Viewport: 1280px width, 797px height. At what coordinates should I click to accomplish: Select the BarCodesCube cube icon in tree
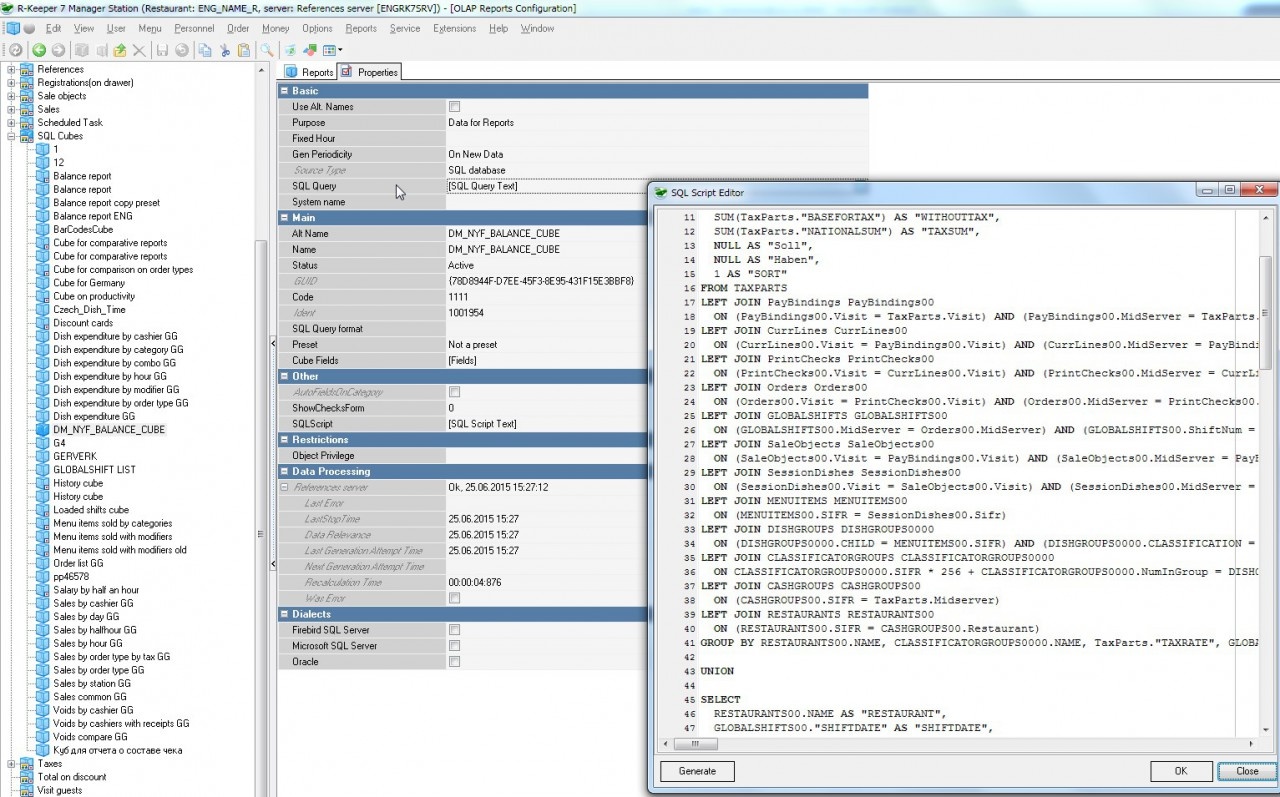click(x=42, y=229)
